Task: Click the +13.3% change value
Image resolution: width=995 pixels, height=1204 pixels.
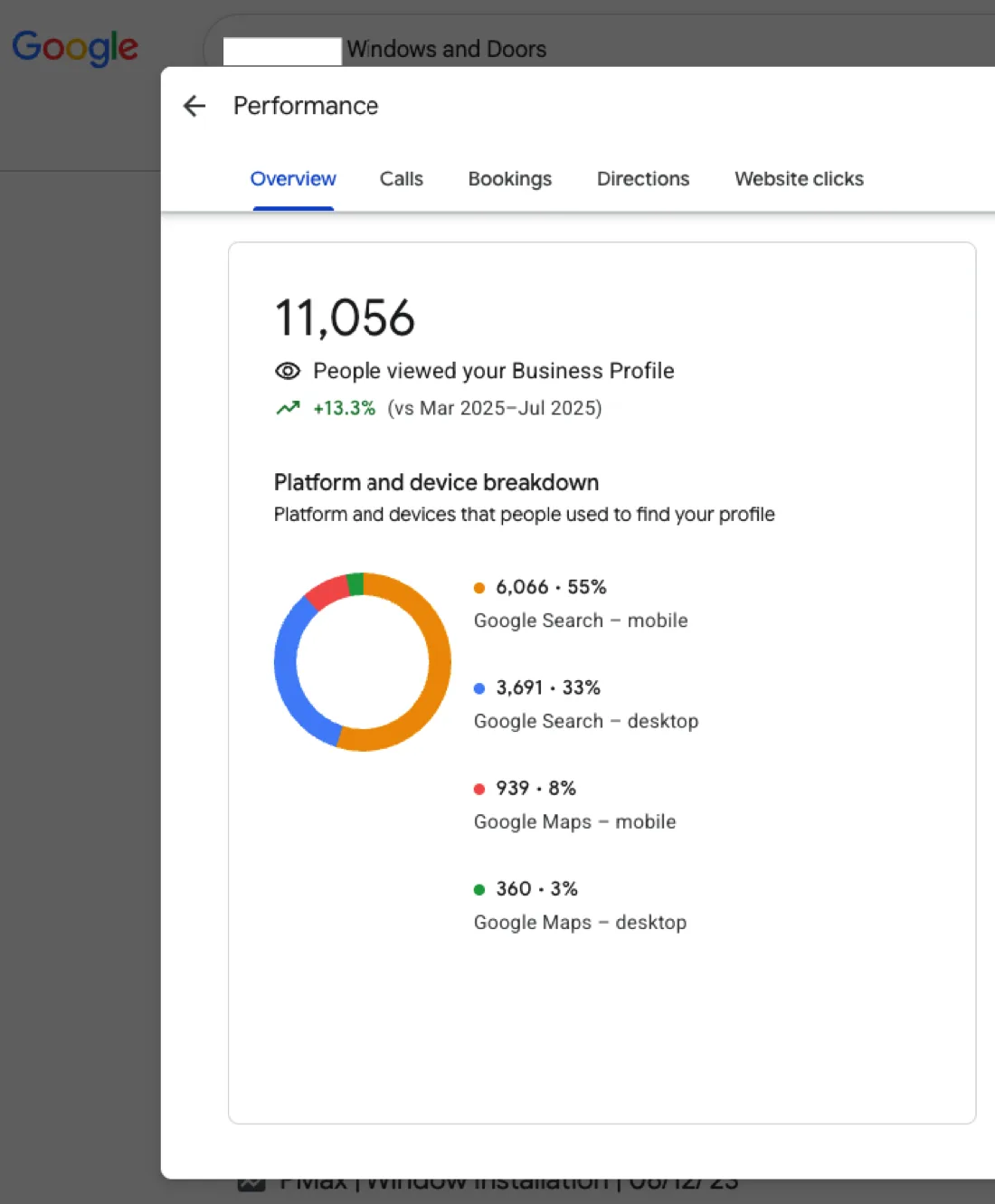Action: tap(344, 408)
